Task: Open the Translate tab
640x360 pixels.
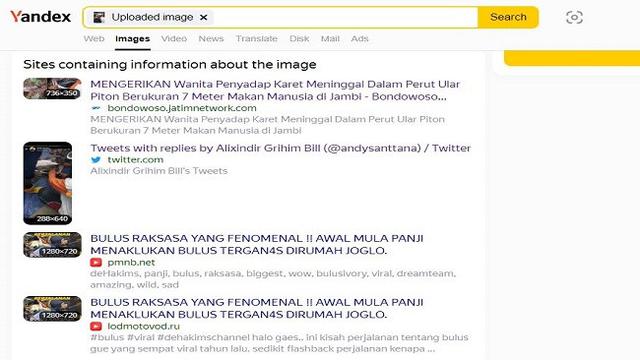Action: 256,39
